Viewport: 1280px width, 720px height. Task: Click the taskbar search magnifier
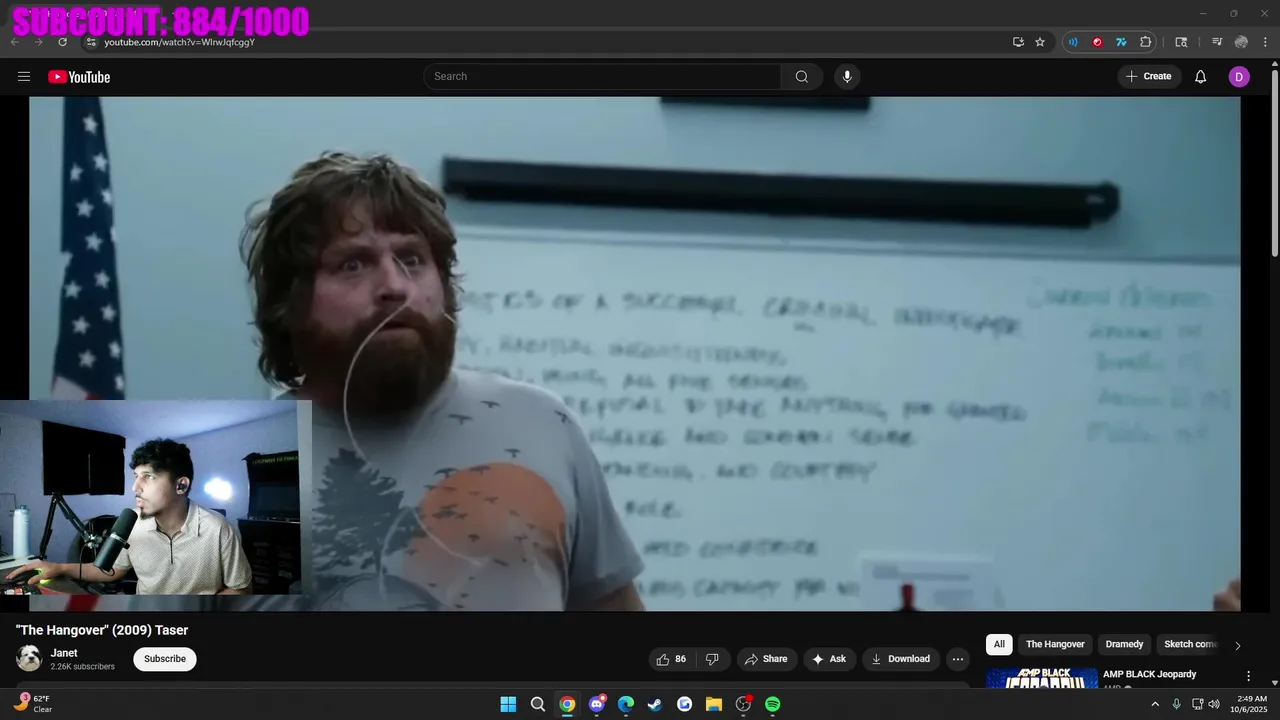[538, 704]
